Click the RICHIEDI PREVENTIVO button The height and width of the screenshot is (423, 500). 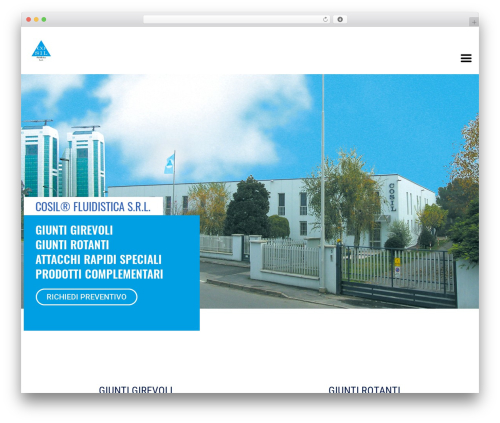[x=86, y=297]
